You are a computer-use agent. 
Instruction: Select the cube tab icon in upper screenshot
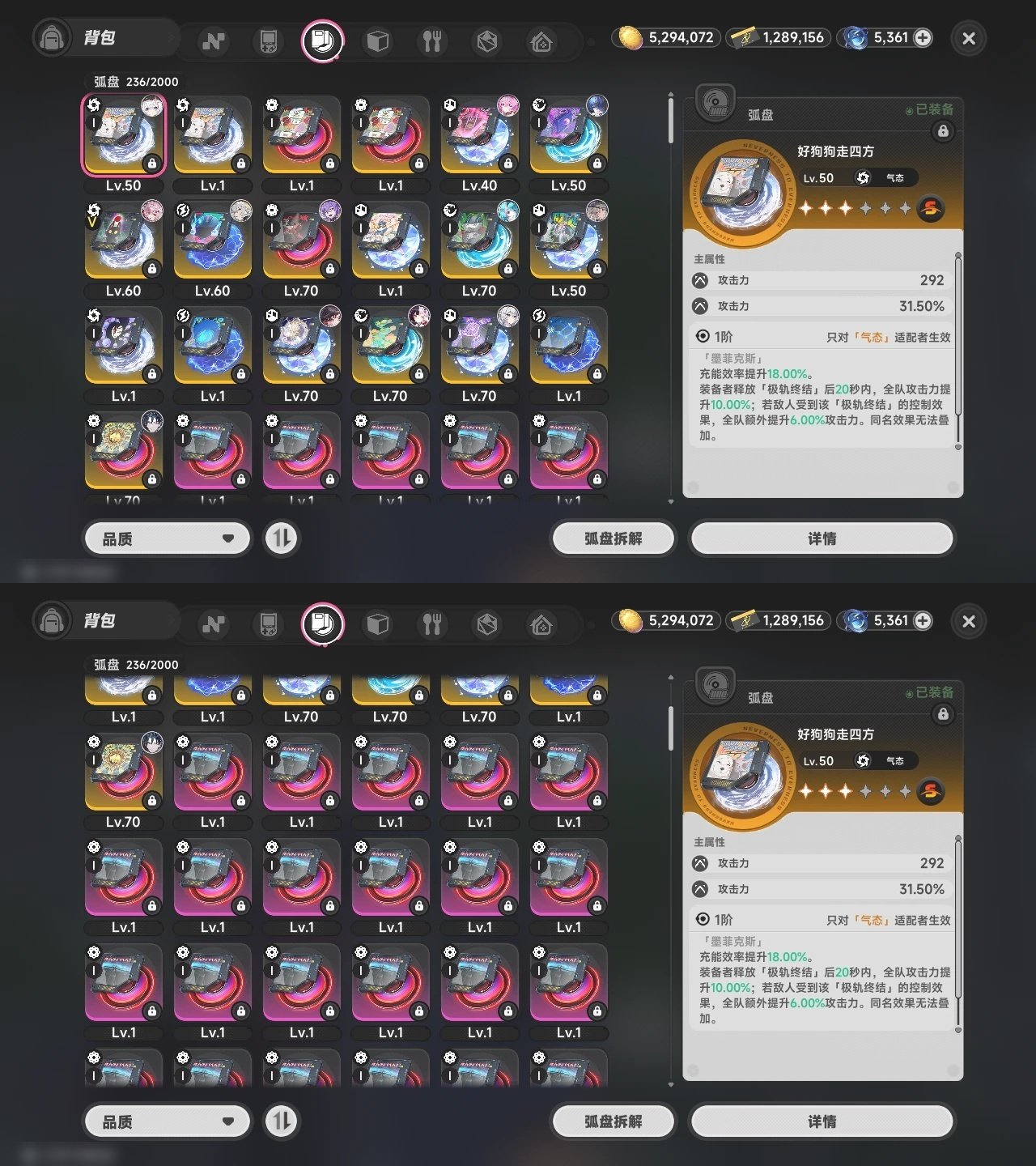(x=378, y=41)
